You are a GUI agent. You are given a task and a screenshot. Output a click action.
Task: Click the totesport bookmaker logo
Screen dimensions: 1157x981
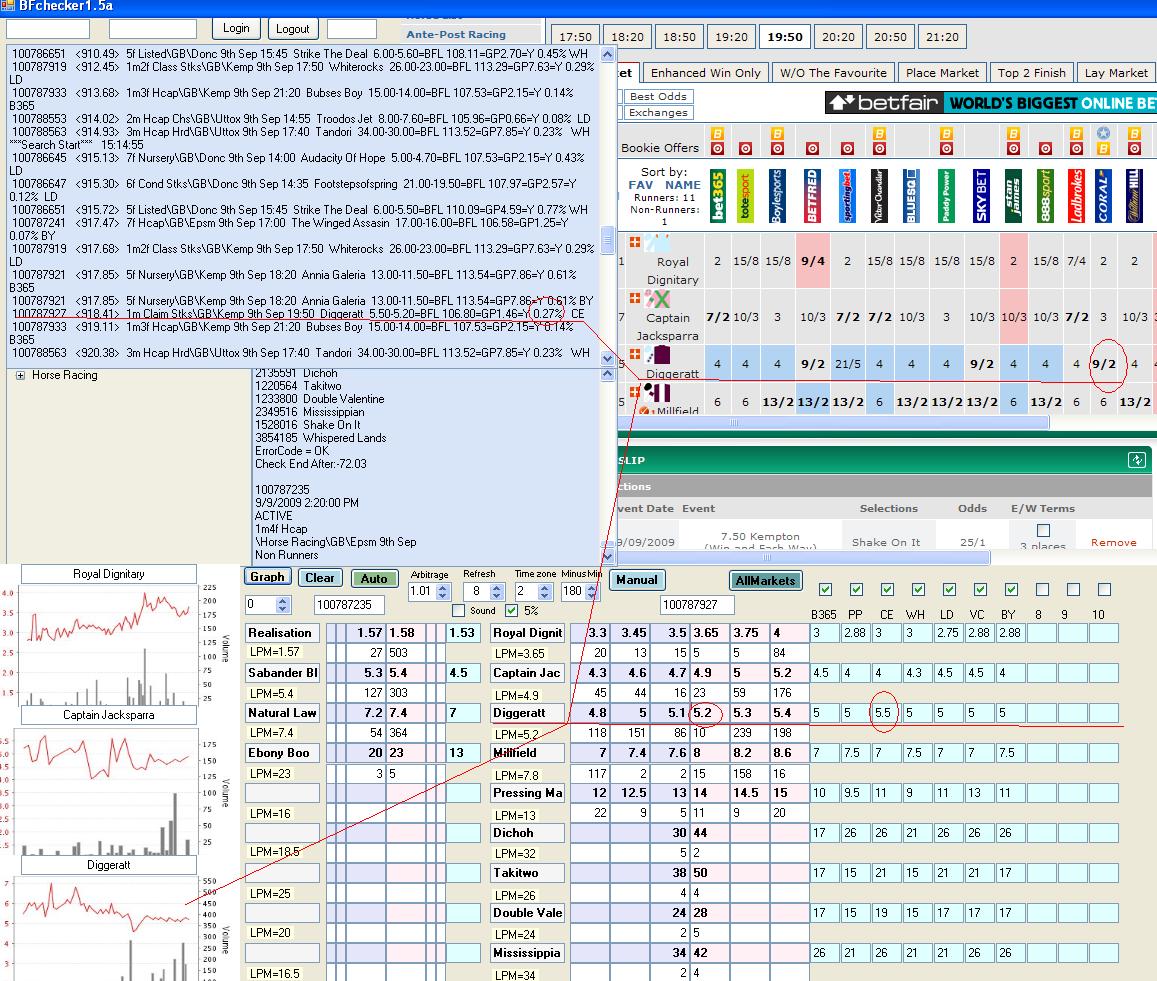tap(745, 196)
